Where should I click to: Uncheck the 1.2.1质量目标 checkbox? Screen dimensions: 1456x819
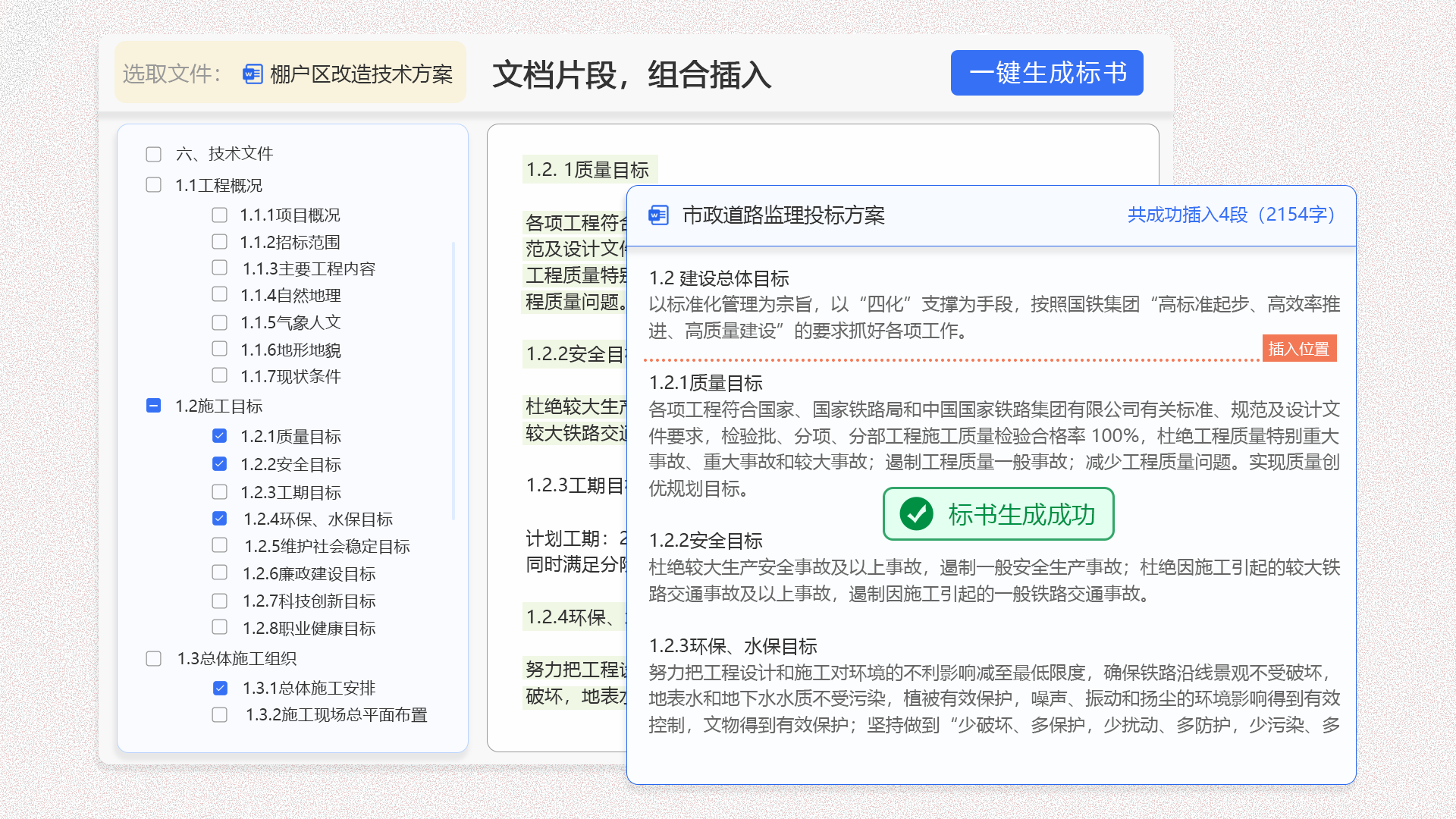point(220,436)
